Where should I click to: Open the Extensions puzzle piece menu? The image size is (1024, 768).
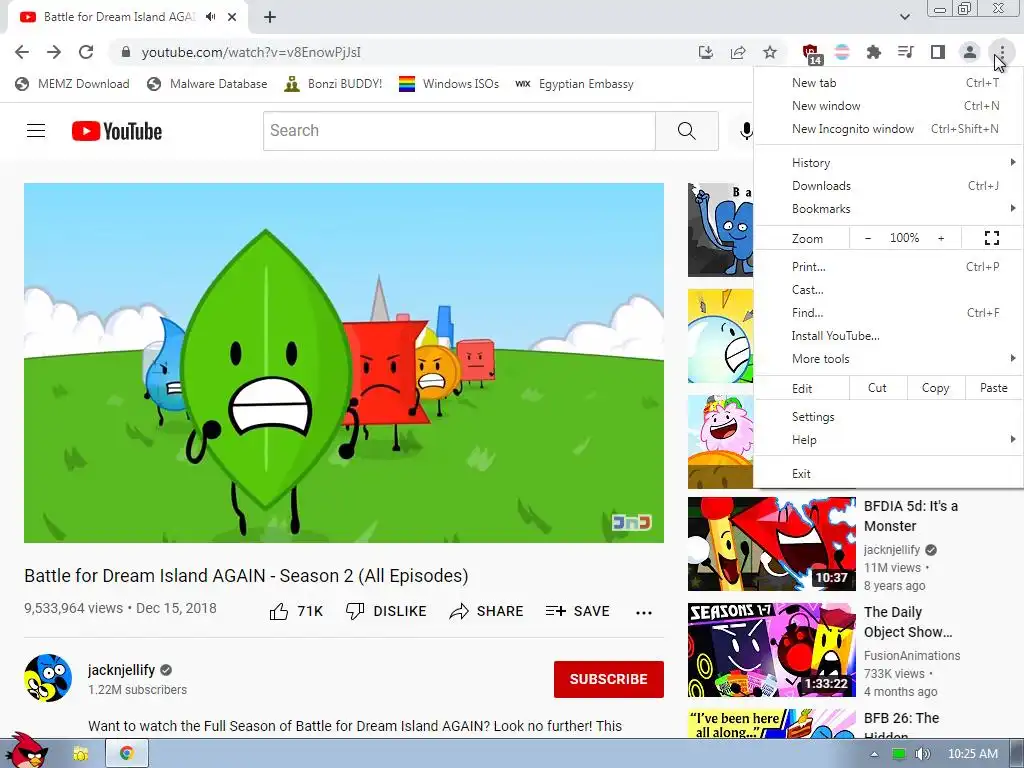tap(874, 52)
